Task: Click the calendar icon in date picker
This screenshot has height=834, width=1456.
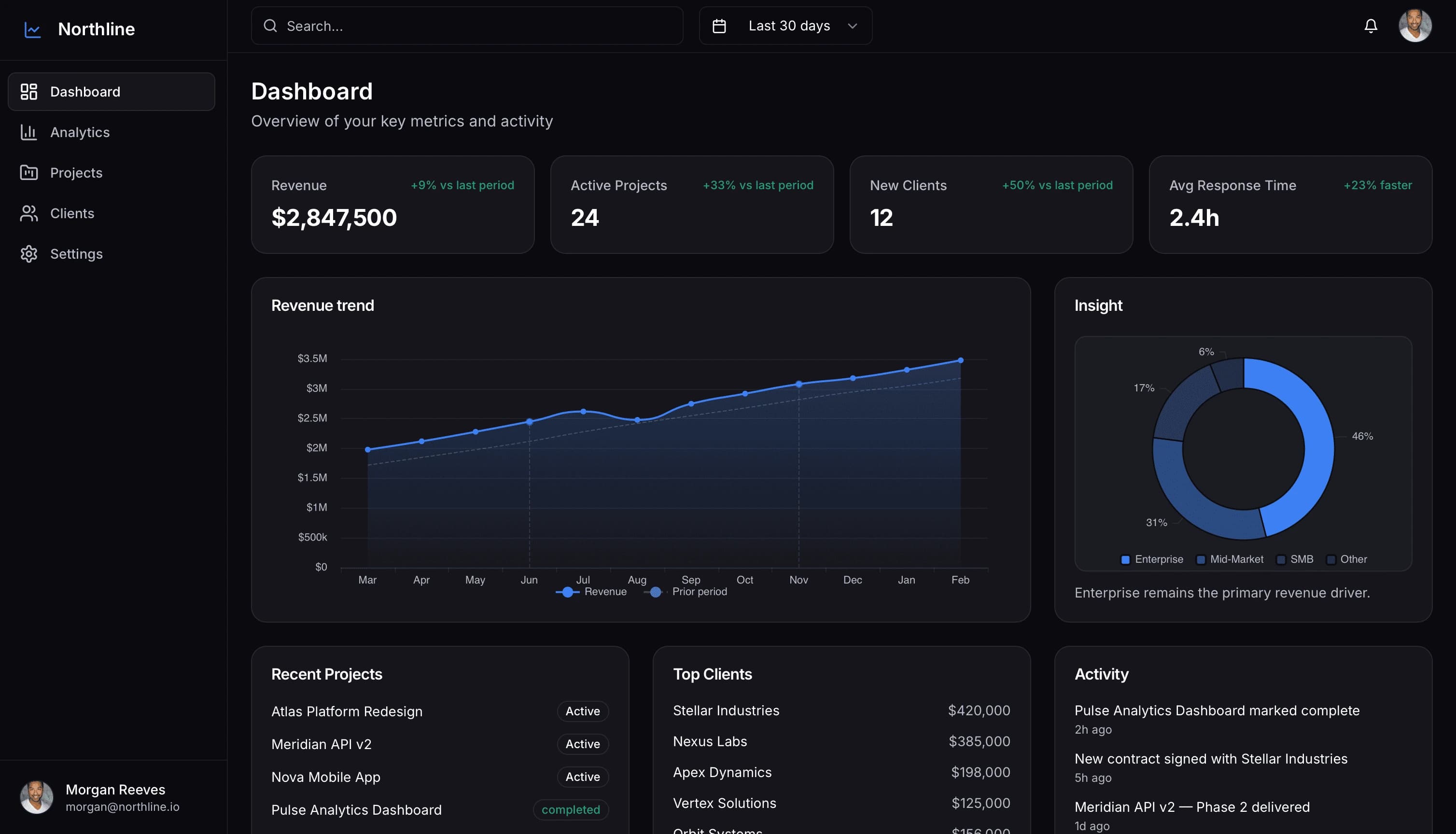Action: click(x=719, y=26)
